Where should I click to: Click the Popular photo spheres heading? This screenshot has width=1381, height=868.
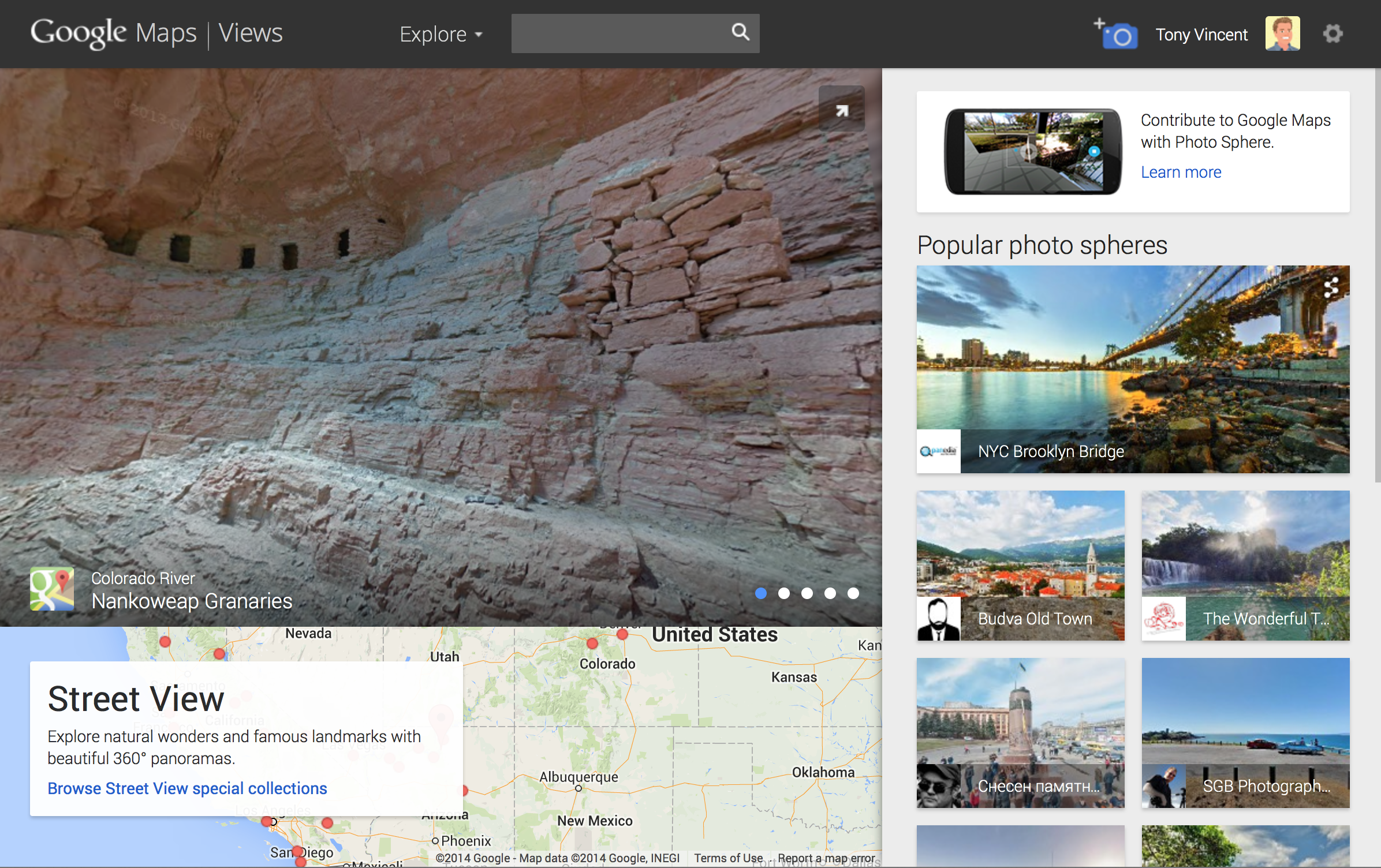(x=1042, y=245)
